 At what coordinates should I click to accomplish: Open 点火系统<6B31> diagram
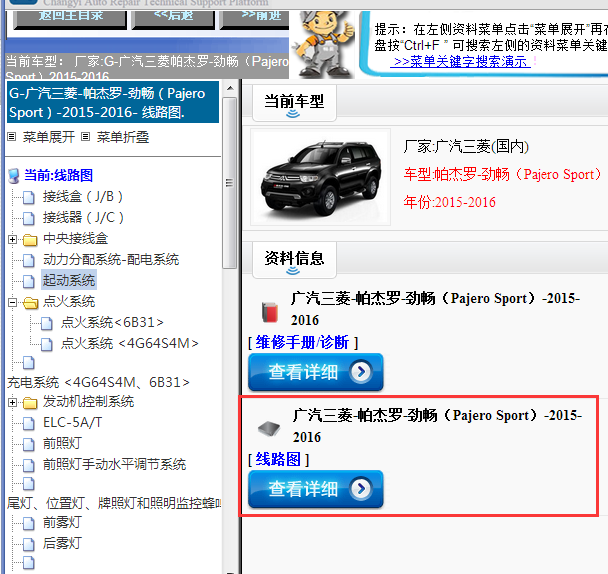point(112,322)
